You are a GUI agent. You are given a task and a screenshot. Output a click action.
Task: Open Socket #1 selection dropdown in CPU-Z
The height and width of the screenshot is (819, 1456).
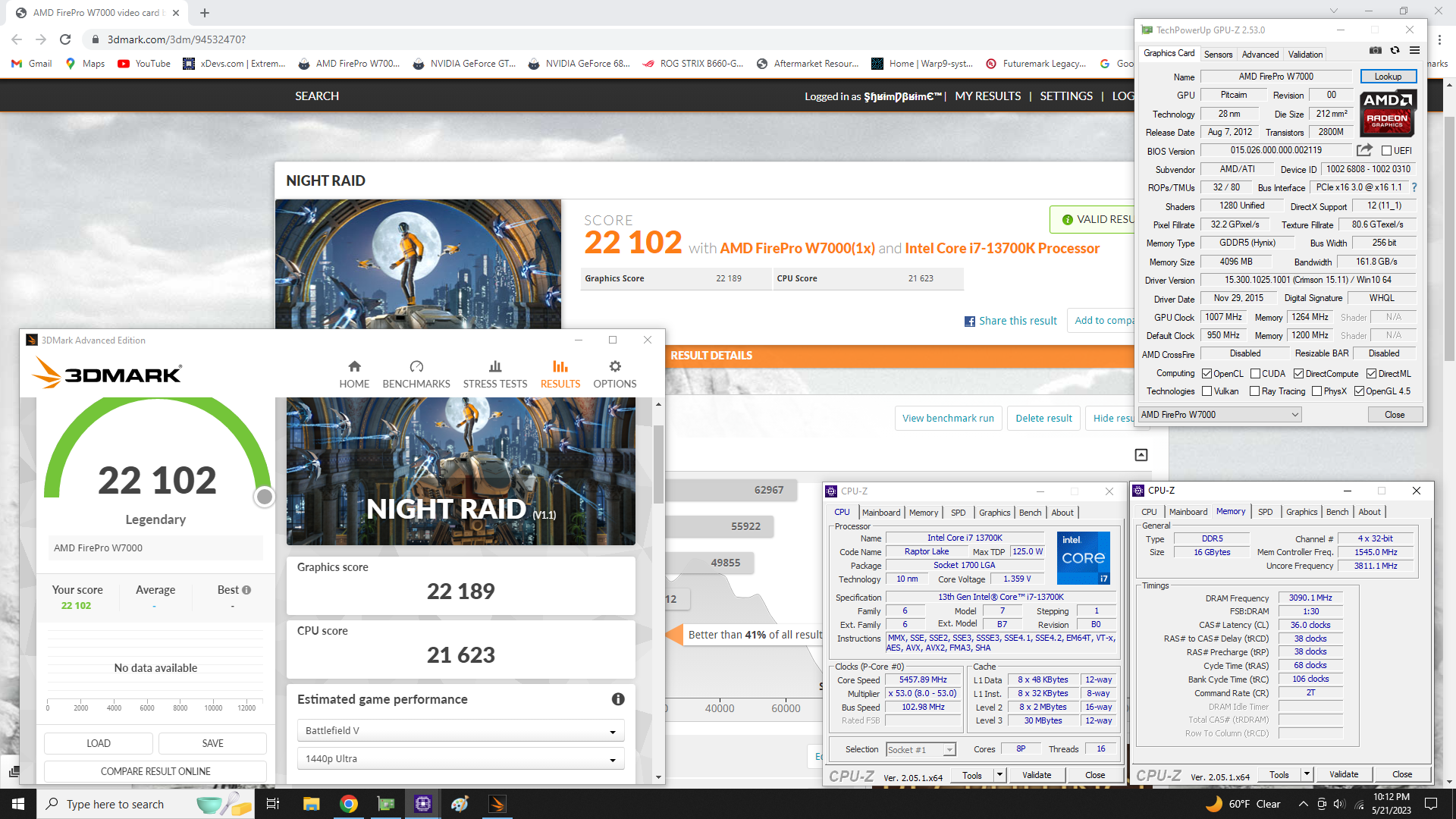pyautogui.click(x=921, y=750)
